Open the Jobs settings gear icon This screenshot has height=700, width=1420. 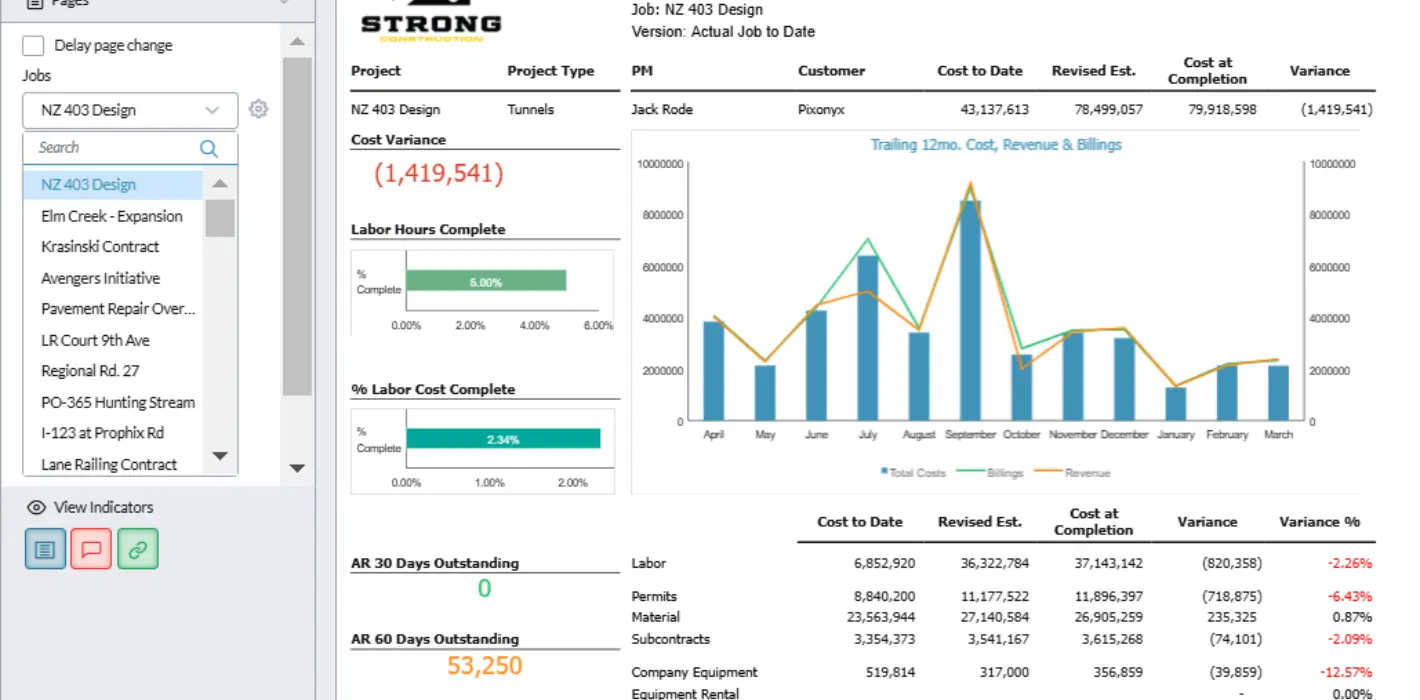pyautogui.click(x=258, y=109)
